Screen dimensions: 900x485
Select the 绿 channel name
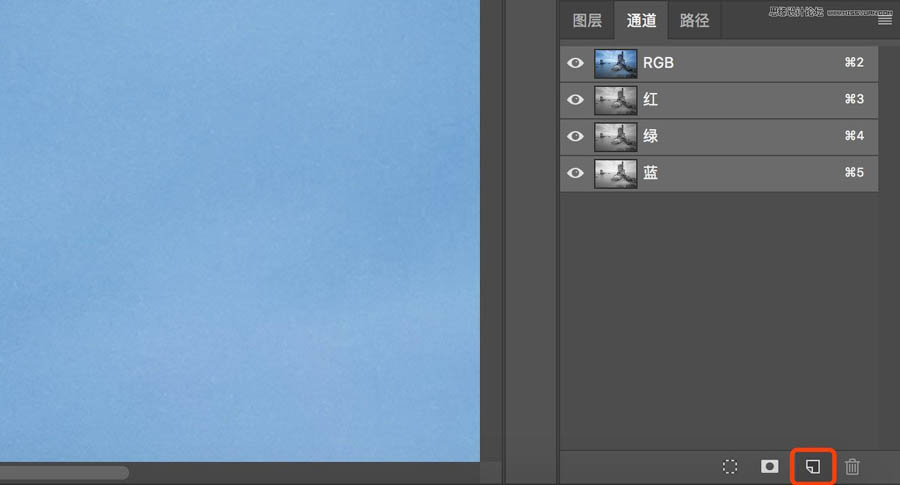point(650,137)
